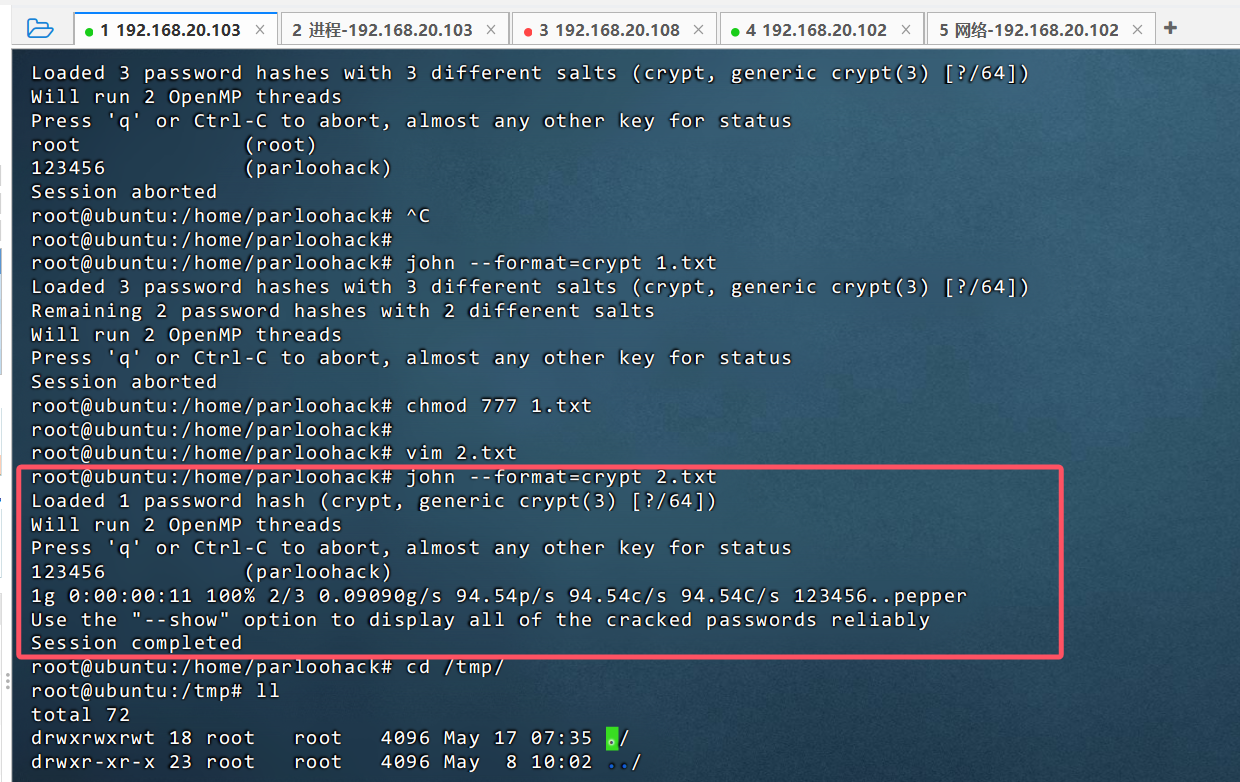Close the 5 网络-192.168.20.102 tab
1240x782 pixels.
[x=1139, y=30]
